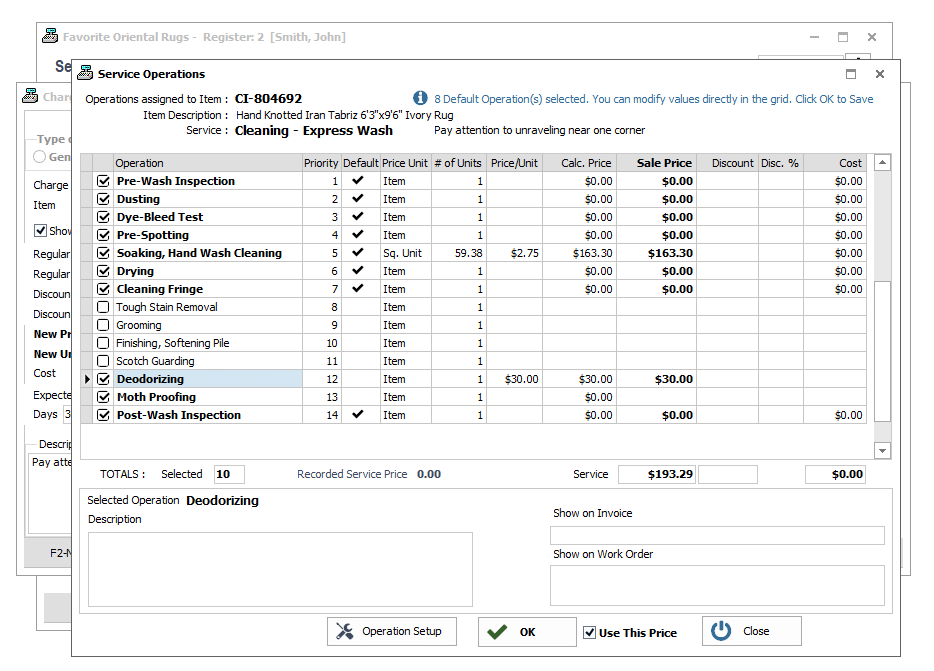Click the Deodorizing sale price $30.00 cell
This screenshot has width=934, height=671.
(656, 379)
